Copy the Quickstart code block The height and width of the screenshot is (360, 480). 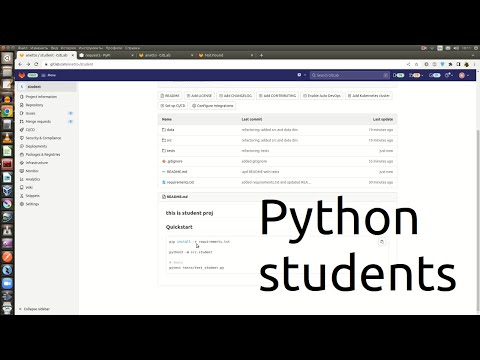(382, 242)
